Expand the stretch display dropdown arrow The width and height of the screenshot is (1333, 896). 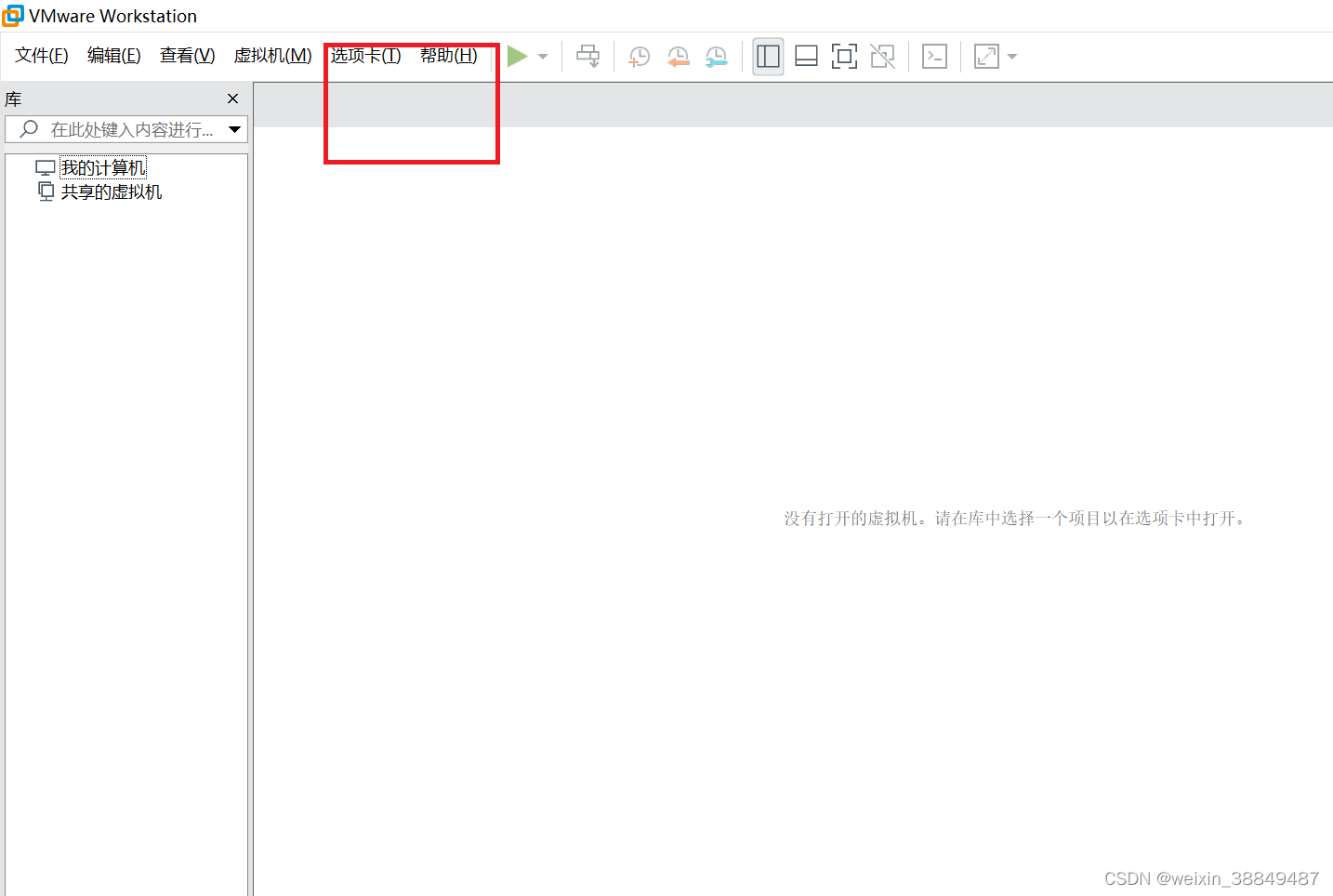pyautogui.click(x=1012, y=57)
